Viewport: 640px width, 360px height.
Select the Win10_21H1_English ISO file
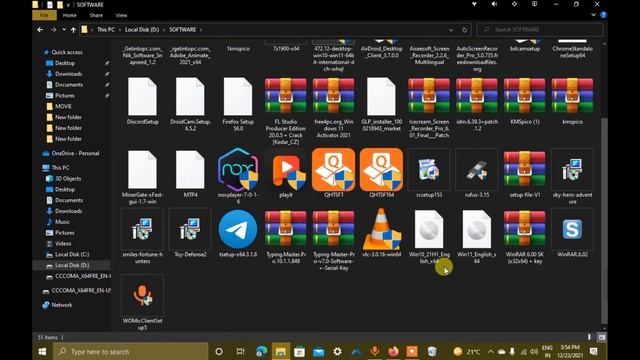429,229
